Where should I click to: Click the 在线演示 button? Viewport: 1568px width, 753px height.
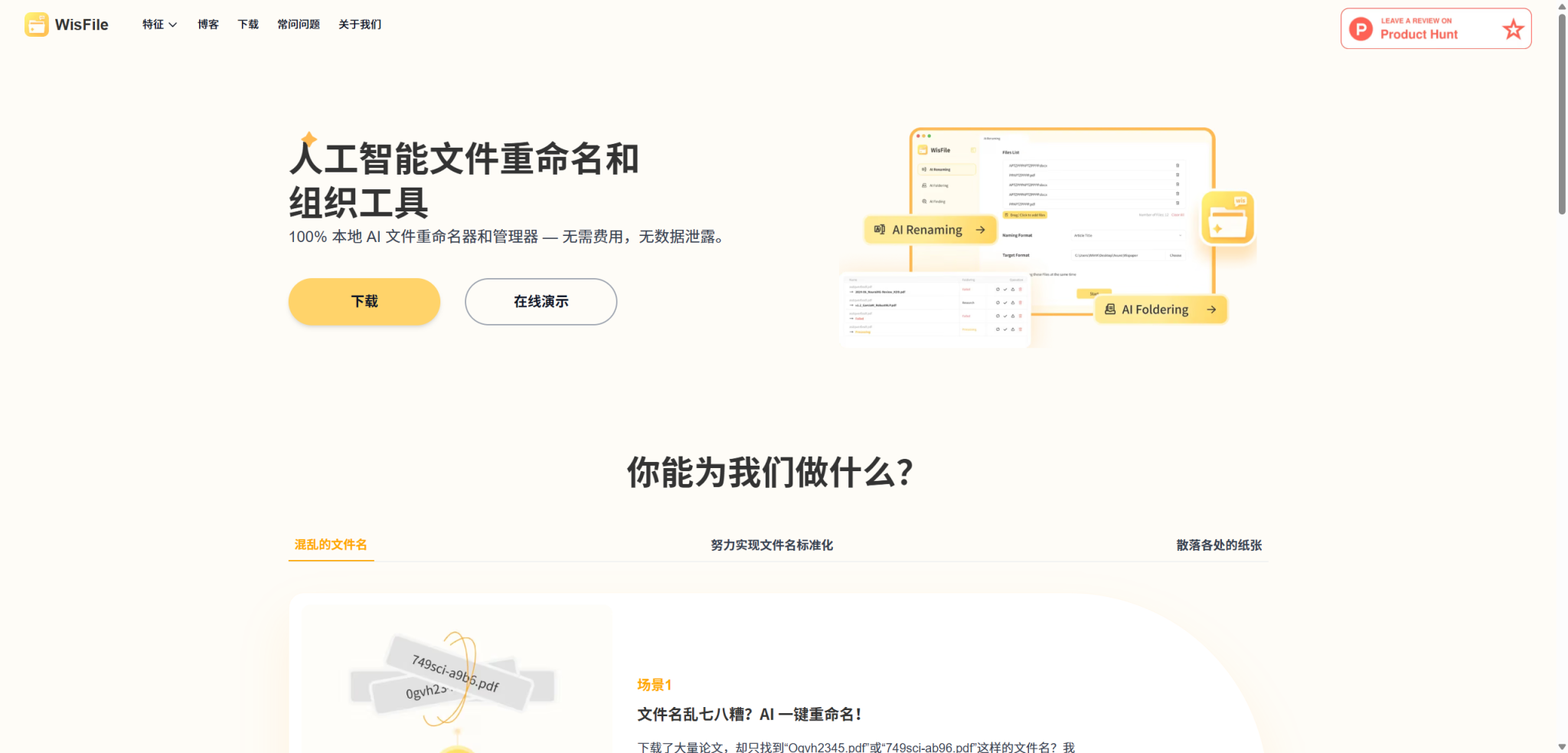(x=541, y=302)
